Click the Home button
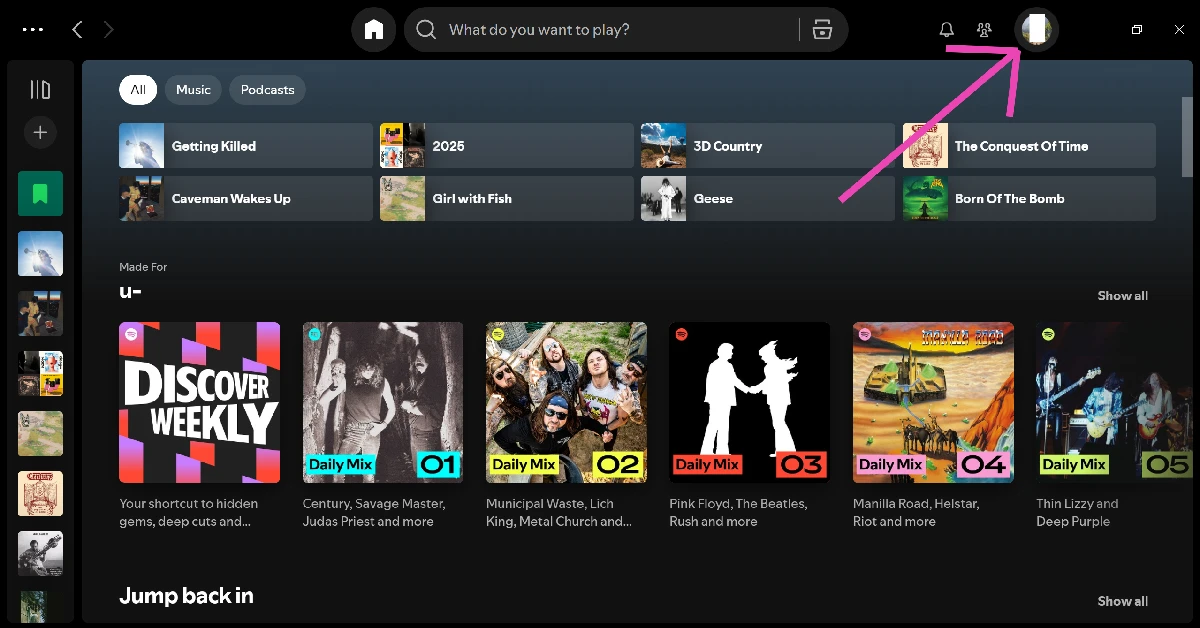This screenshot has width=1200, height=628. tap(374, 30)
